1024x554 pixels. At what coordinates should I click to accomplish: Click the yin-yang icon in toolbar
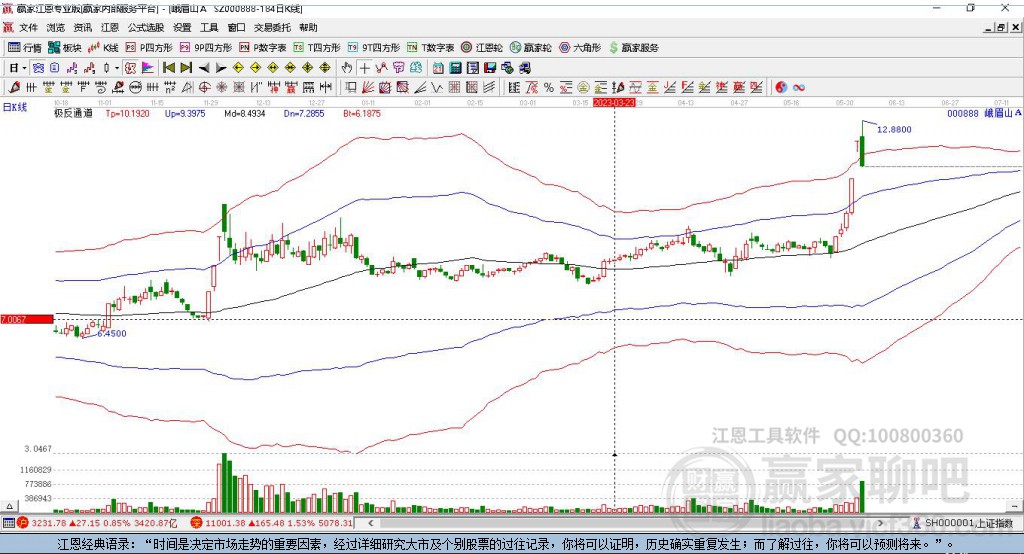781,87
